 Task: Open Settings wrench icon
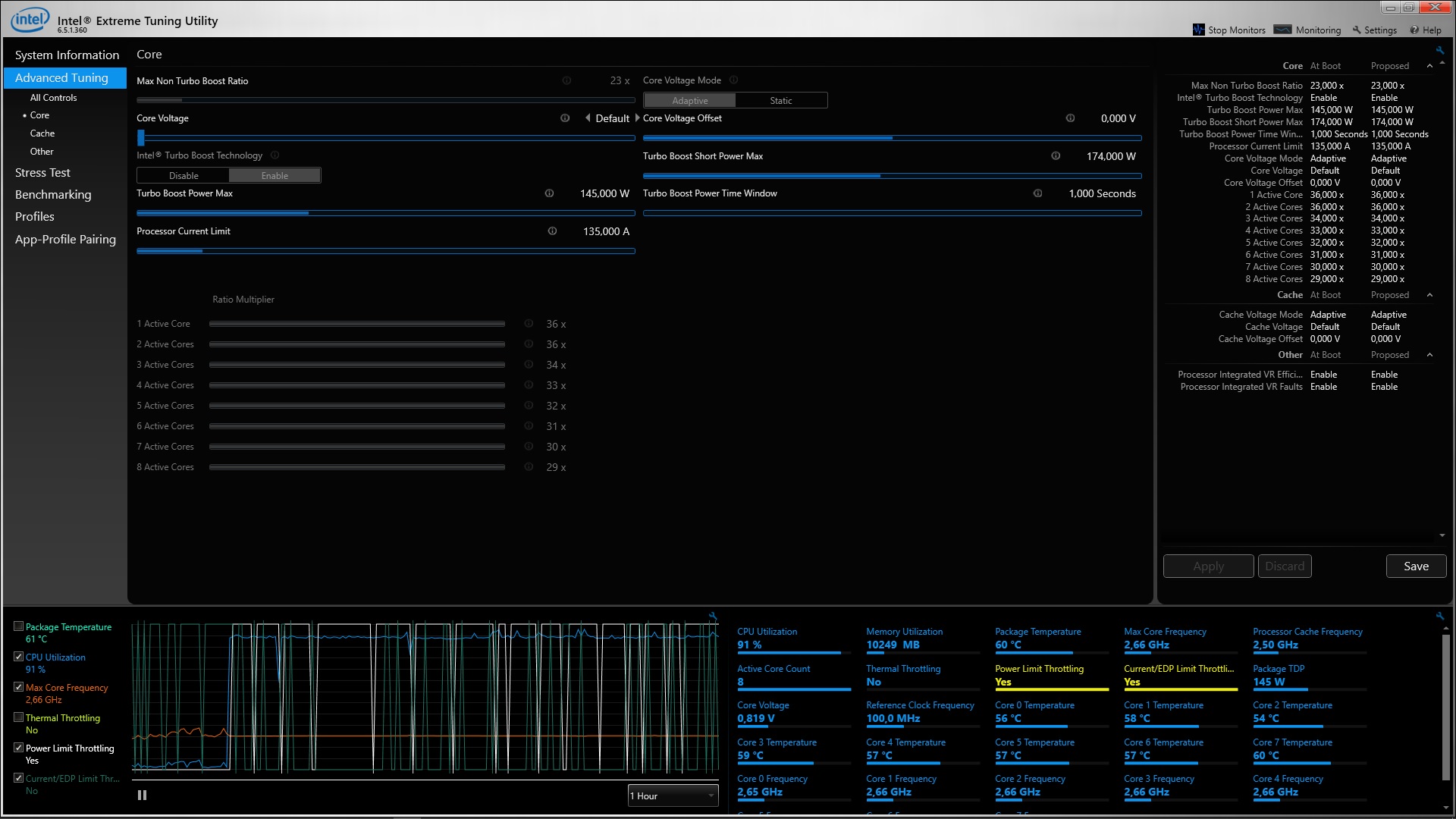[1357, 30]
